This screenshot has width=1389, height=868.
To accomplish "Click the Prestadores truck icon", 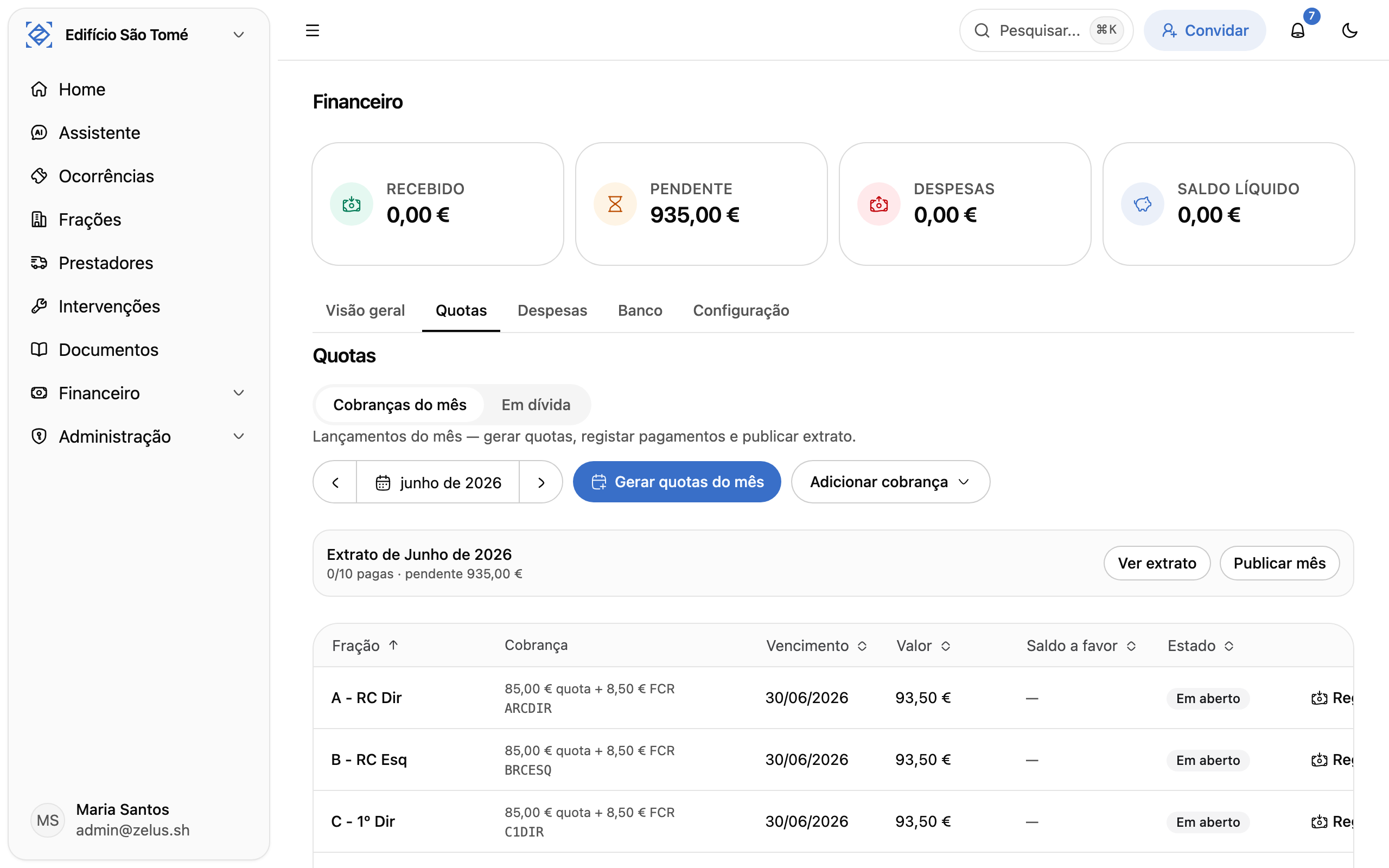I will (39, 263).
